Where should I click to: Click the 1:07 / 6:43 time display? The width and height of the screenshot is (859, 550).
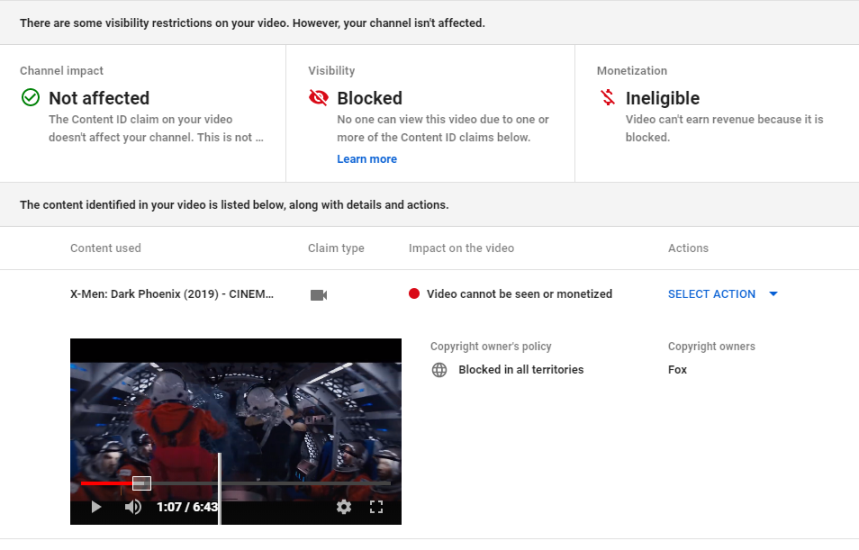click(x=187, y=507)
